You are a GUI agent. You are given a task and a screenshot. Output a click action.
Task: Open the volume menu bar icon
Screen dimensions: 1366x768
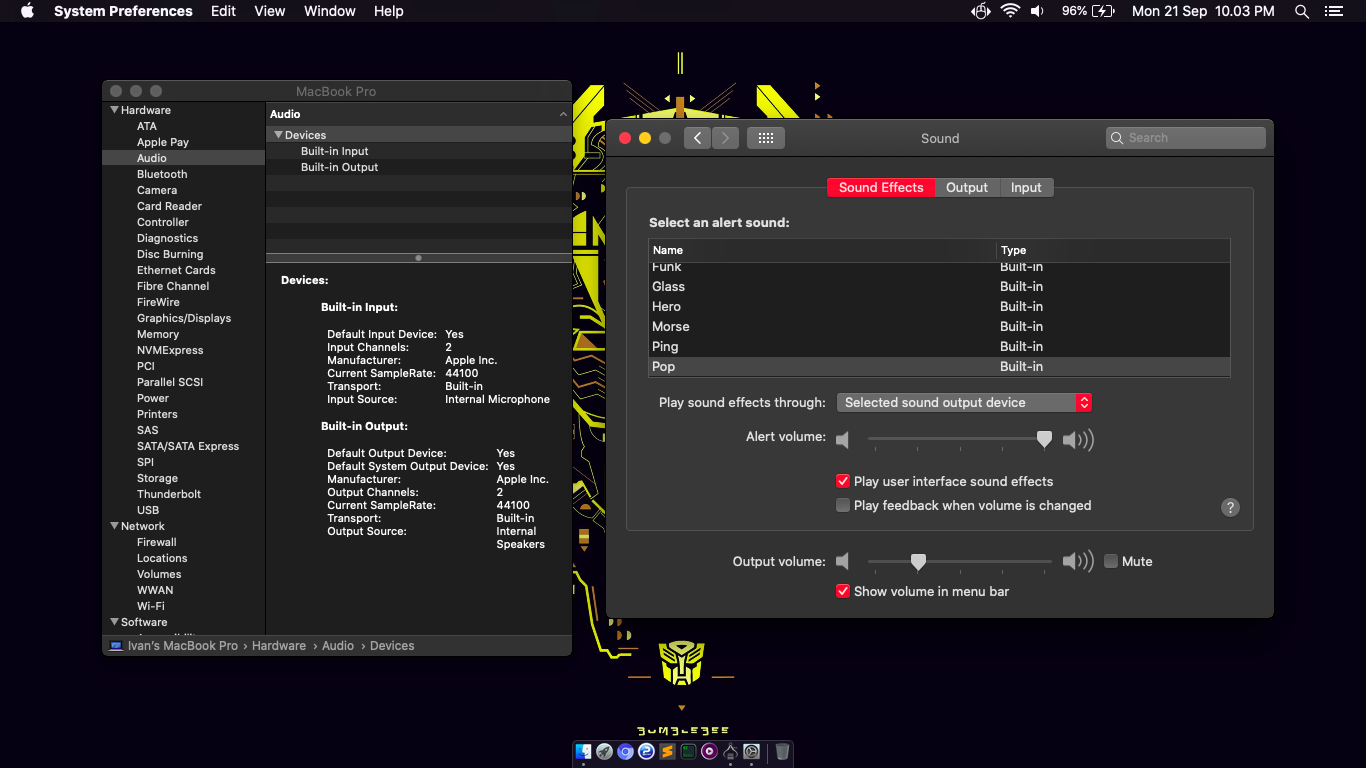[x=1038, y=11]
